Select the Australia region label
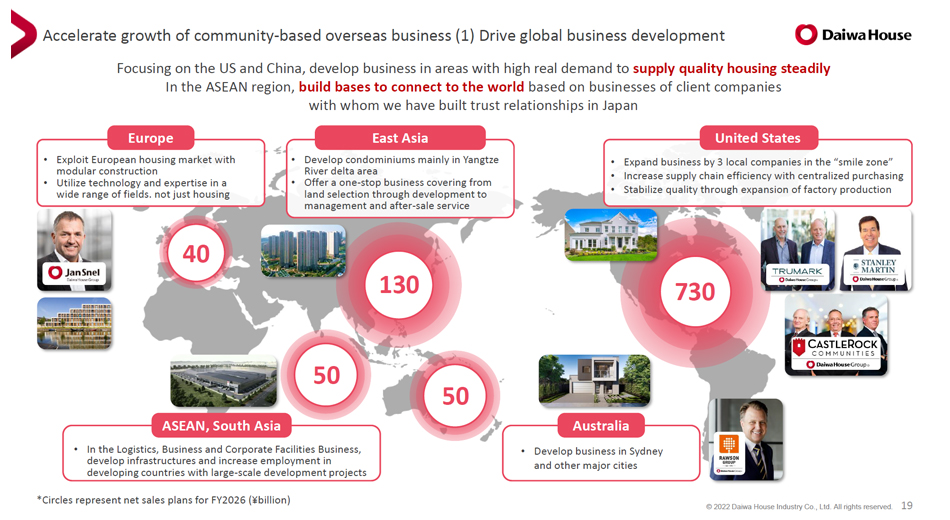 click(x=600, y=426)
